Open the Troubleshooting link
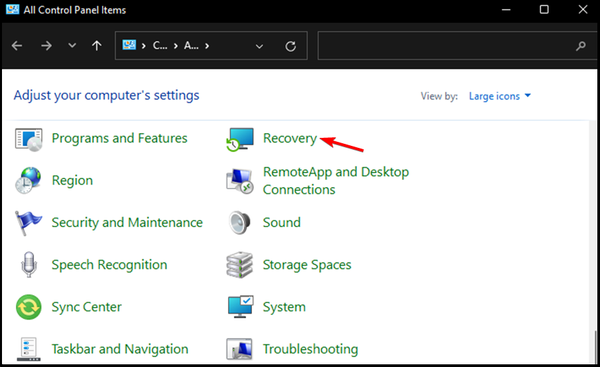This screenshot has width=600, height=367. 310,349
